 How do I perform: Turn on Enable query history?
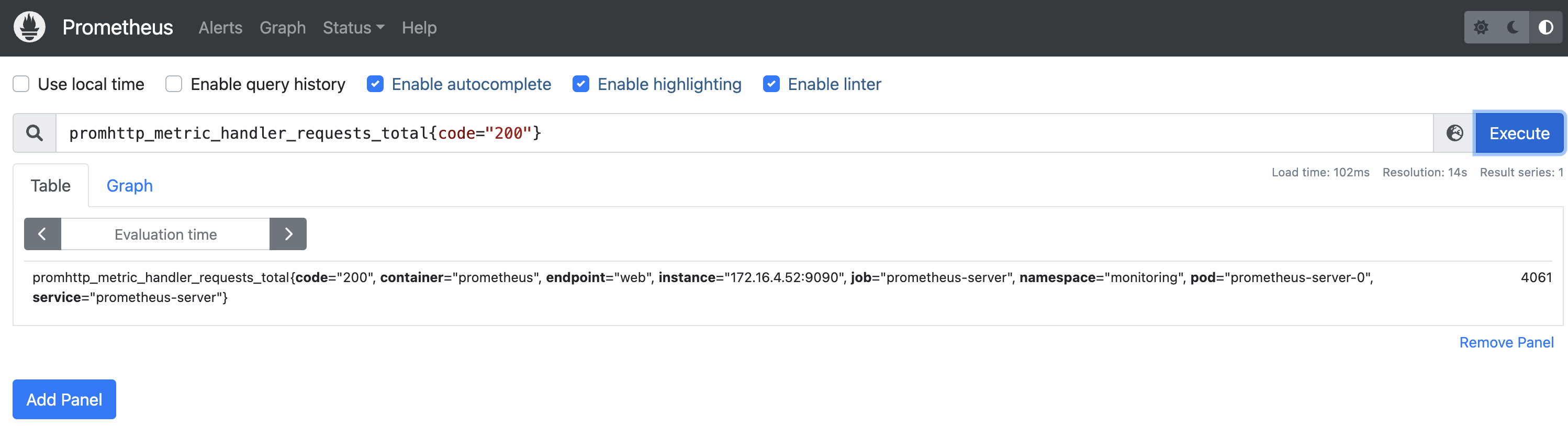pos(174,84)
